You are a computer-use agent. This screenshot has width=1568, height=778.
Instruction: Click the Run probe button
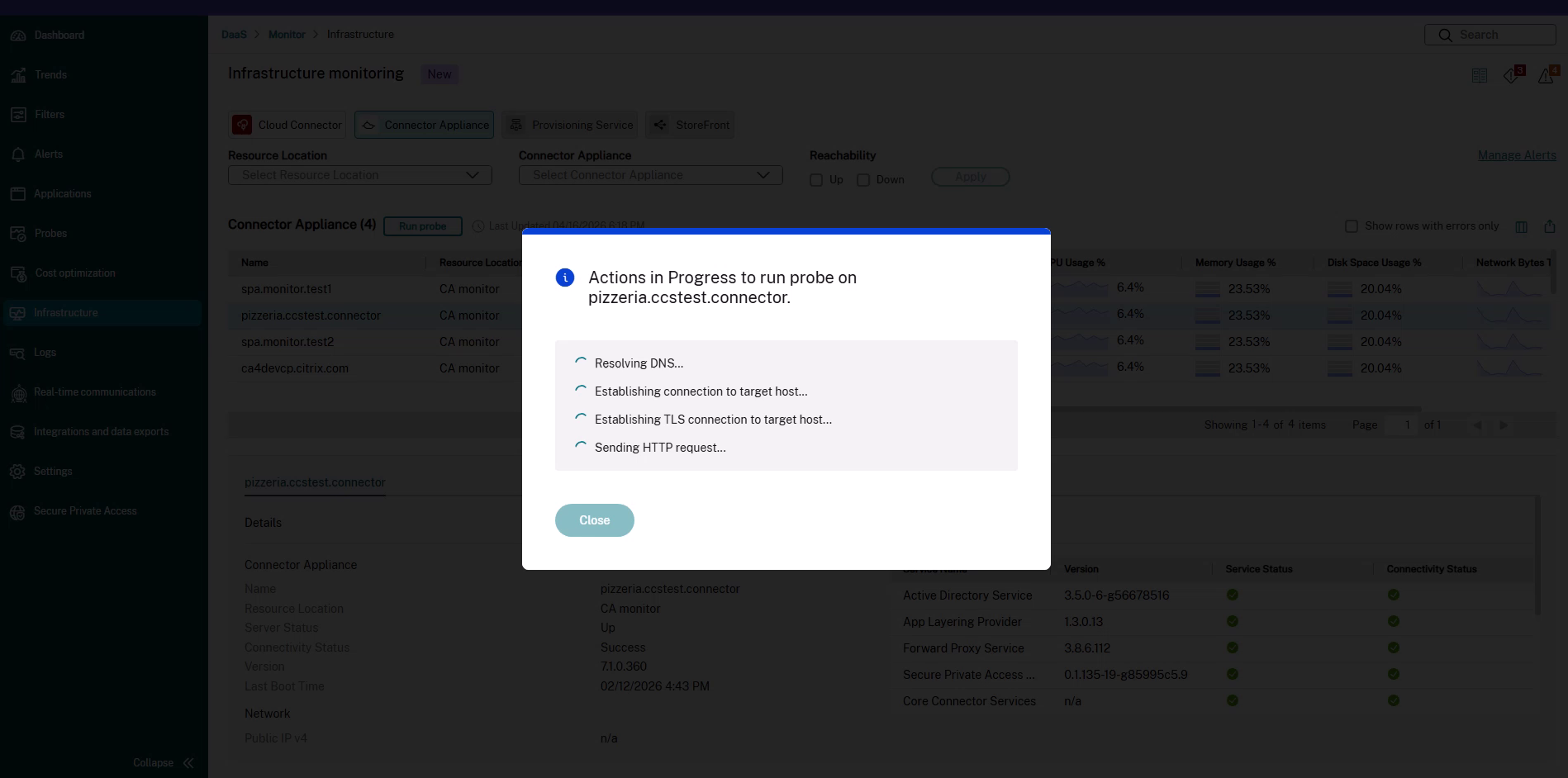click(423, 226)
